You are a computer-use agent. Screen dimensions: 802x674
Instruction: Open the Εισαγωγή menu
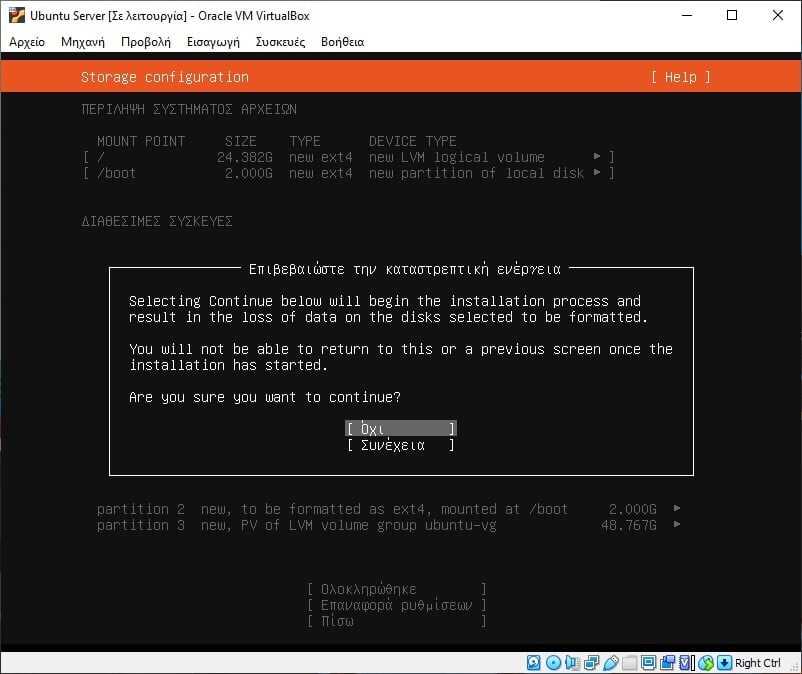pos(213,42)
